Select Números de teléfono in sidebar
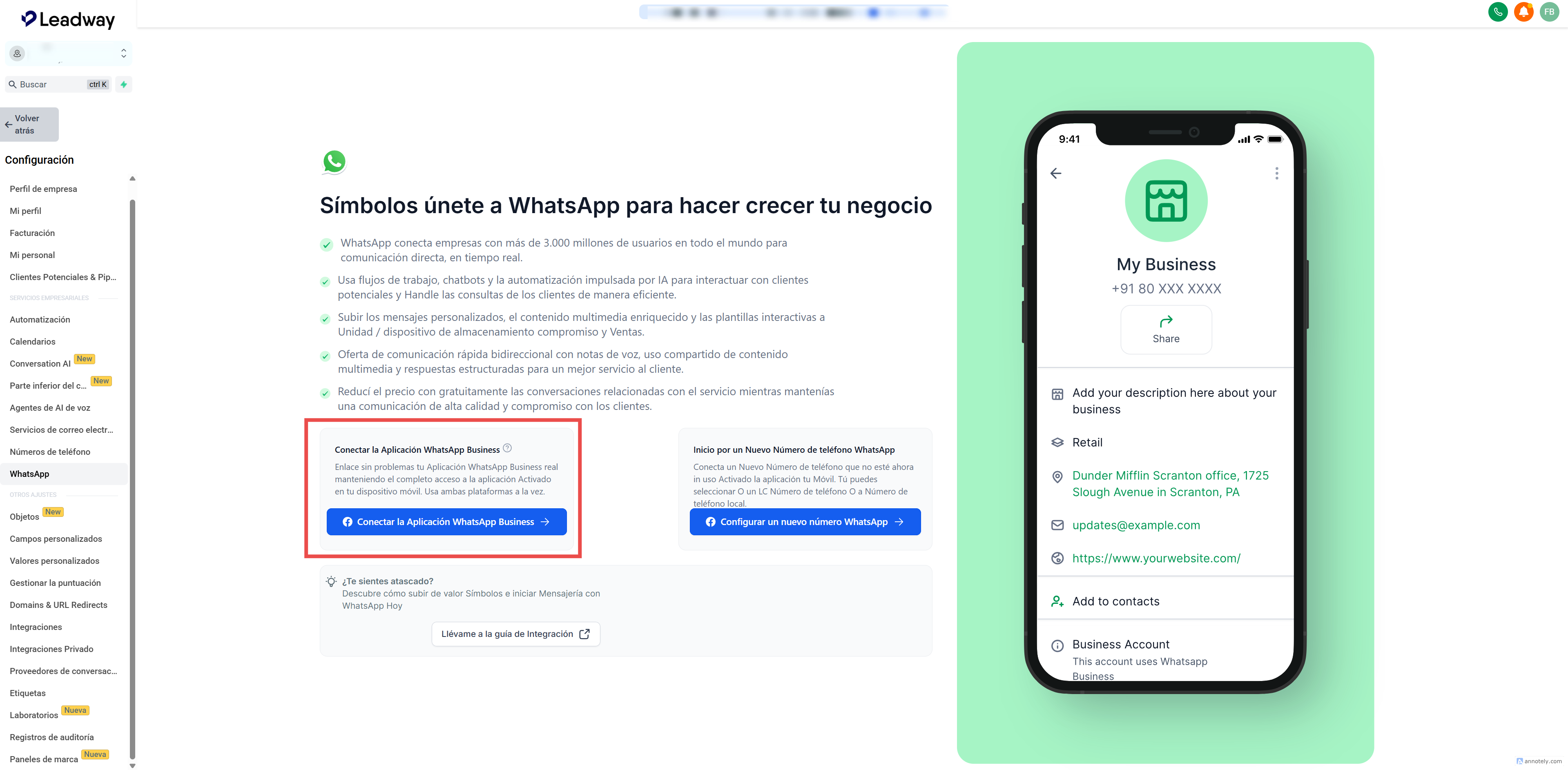1568x770 pixels. (50, 452)
